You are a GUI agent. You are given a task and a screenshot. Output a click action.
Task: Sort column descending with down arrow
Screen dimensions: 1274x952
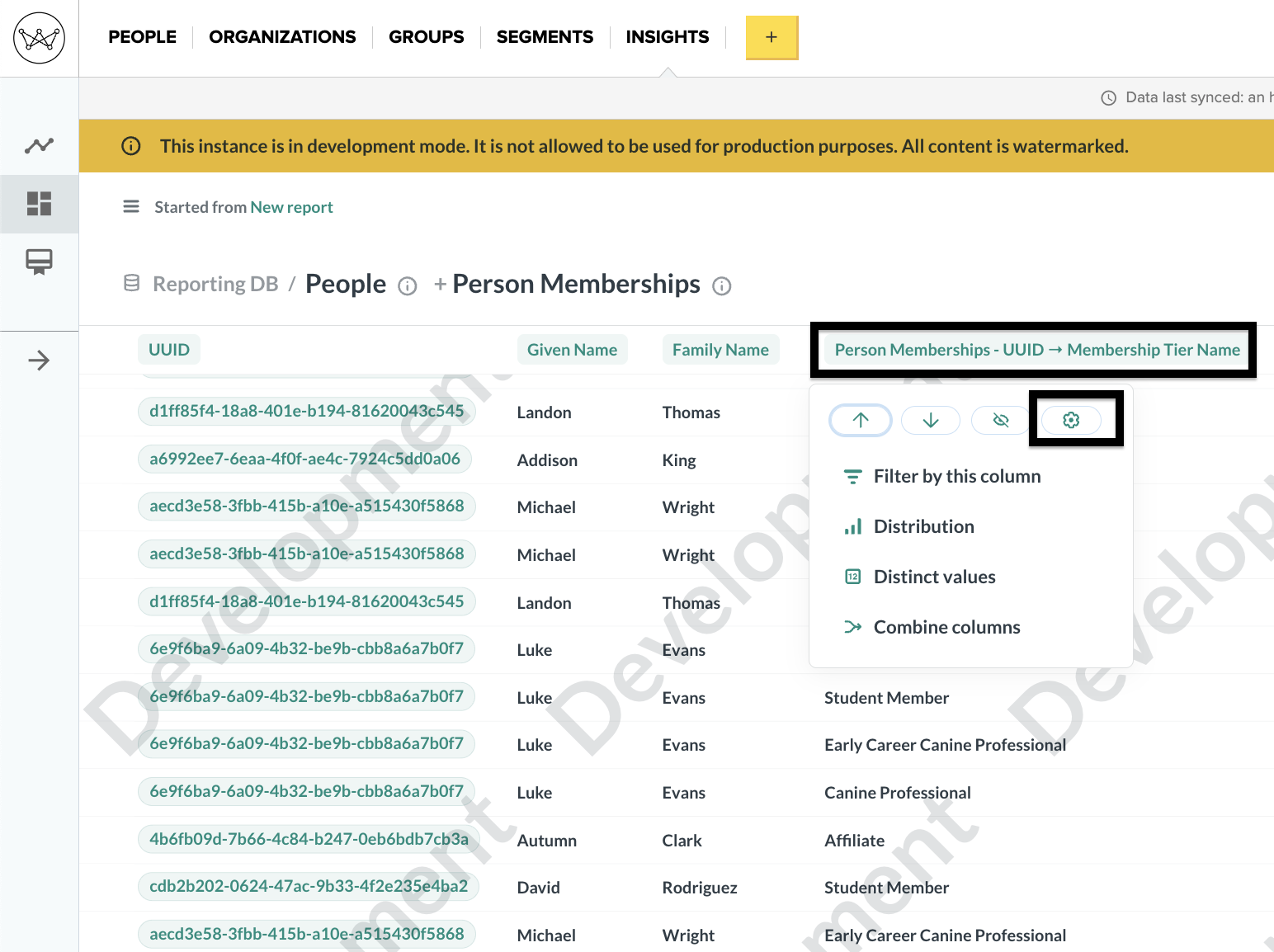pyautogui.click(x=931, y=420)
